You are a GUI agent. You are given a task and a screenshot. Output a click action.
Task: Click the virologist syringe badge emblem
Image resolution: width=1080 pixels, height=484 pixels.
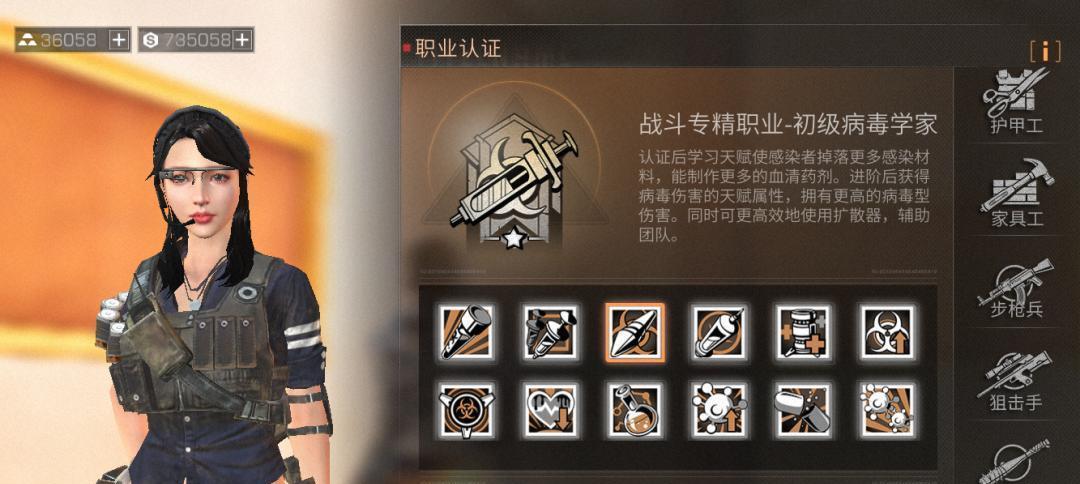coord(513,180)
